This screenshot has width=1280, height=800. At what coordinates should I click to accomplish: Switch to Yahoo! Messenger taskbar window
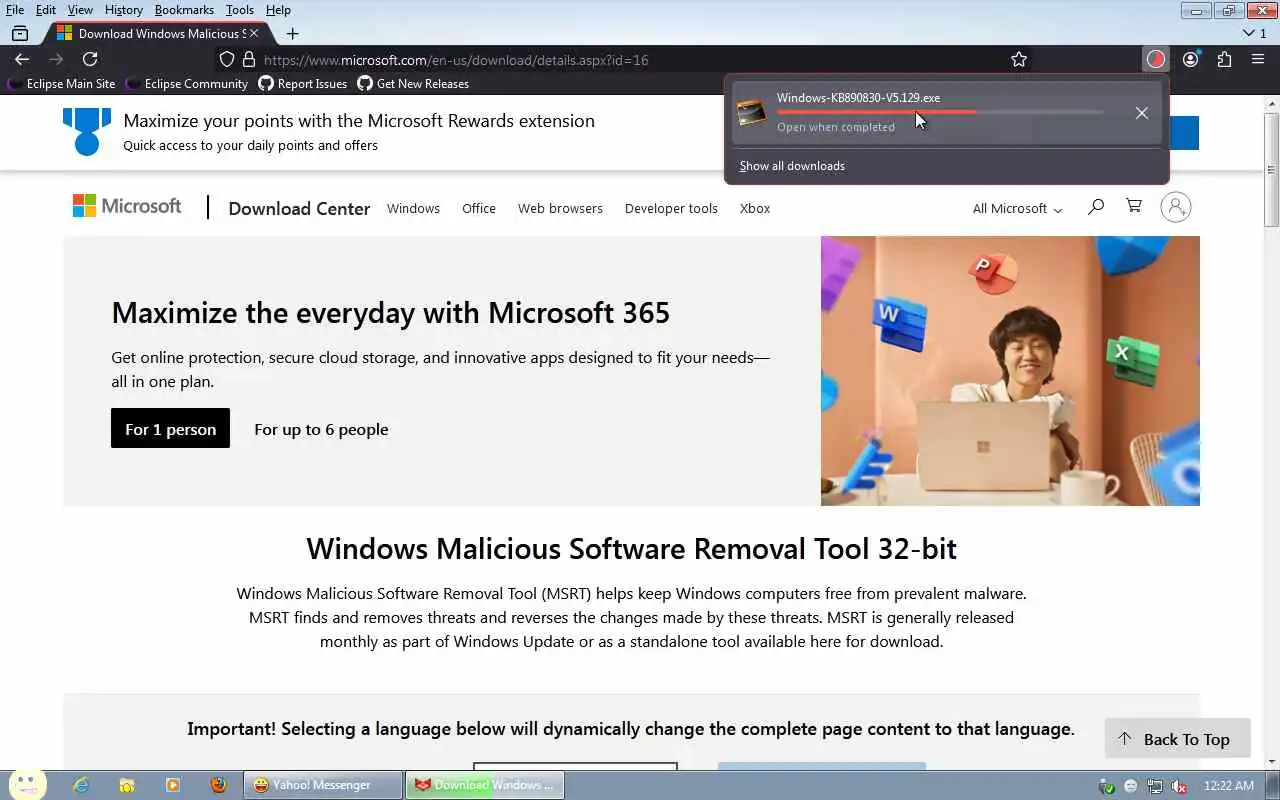click(323, 785)
